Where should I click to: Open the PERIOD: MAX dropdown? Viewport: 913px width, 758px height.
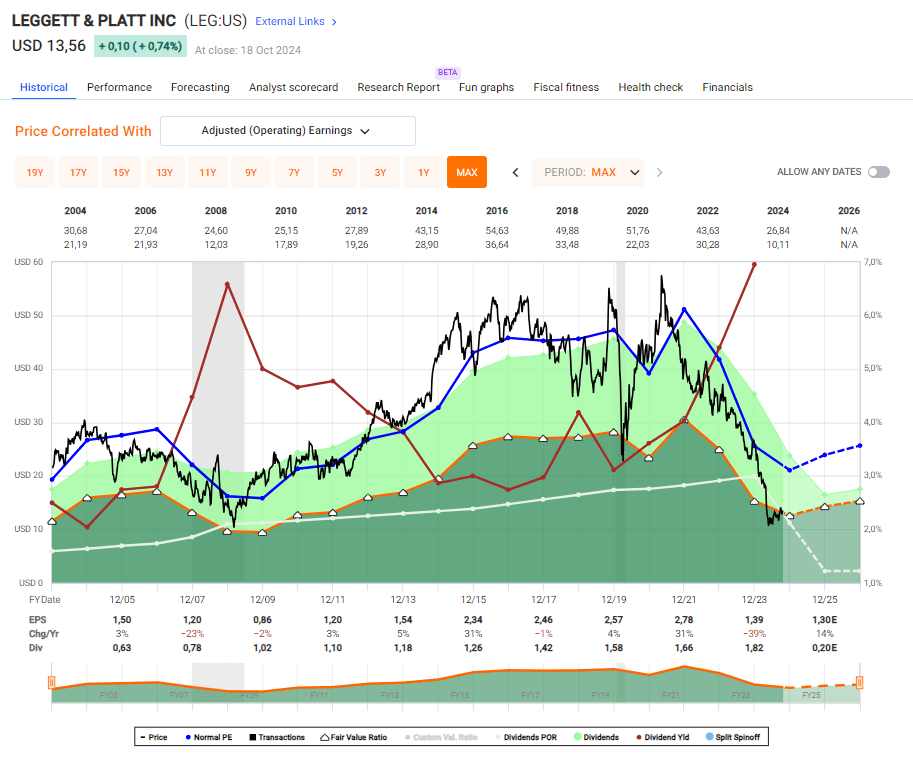[x=588, y=171]
